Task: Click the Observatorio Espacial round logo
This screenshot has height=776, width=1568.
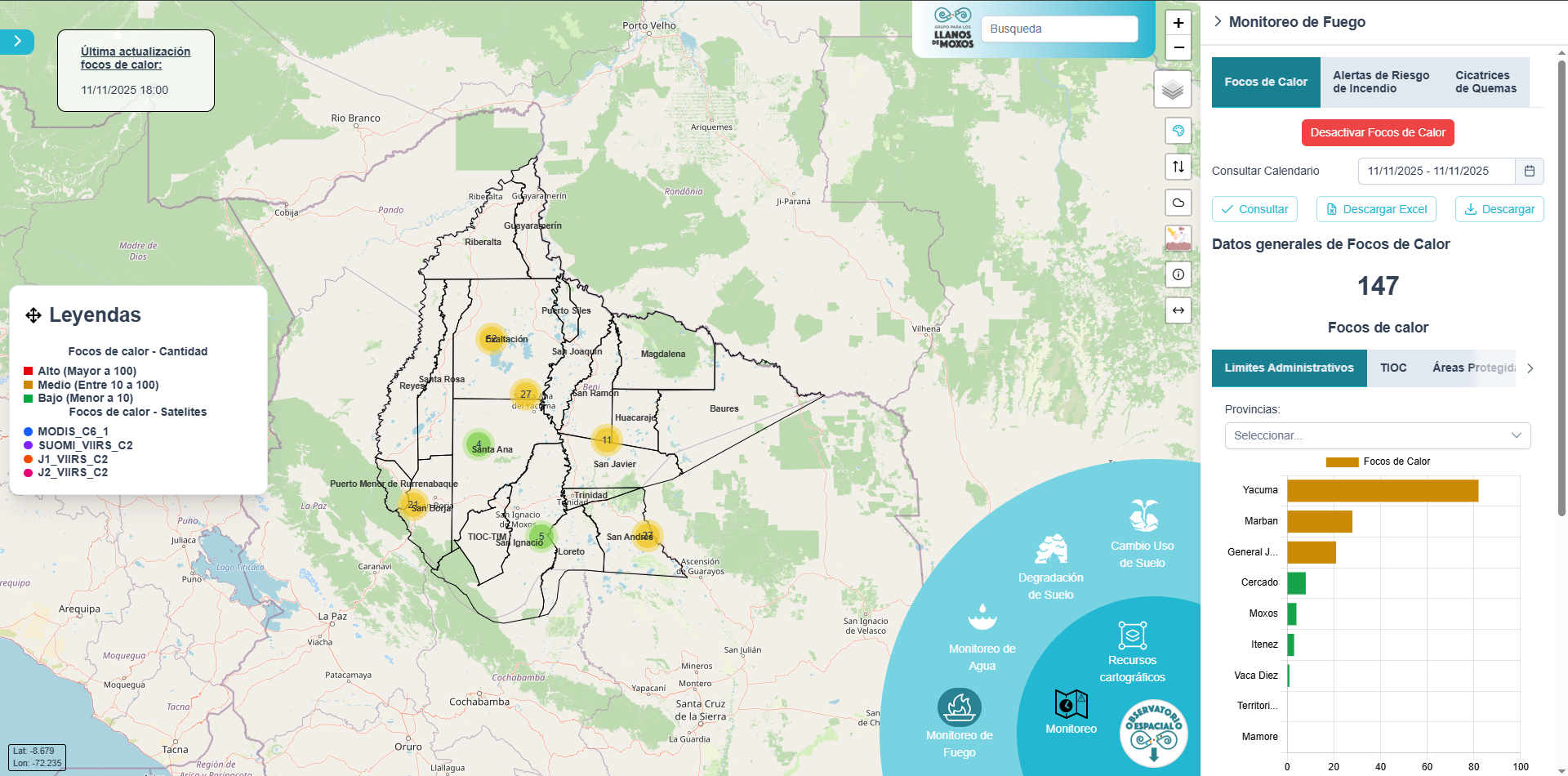Action: [x=1153, y=733]
